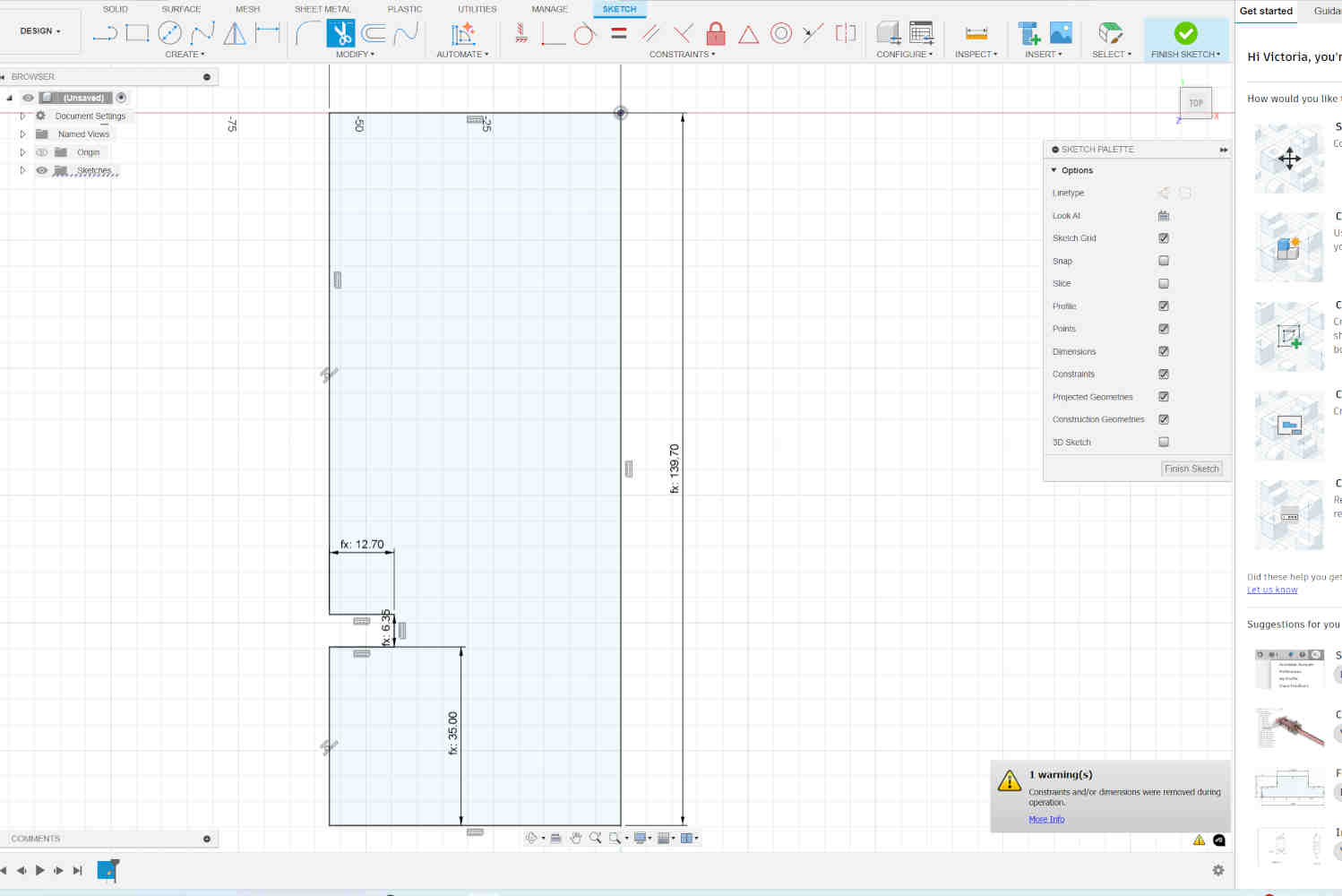Enable the Snap checkbox
The height and width of the screenshot is (896, 1342).
(x=1164, y=261)
